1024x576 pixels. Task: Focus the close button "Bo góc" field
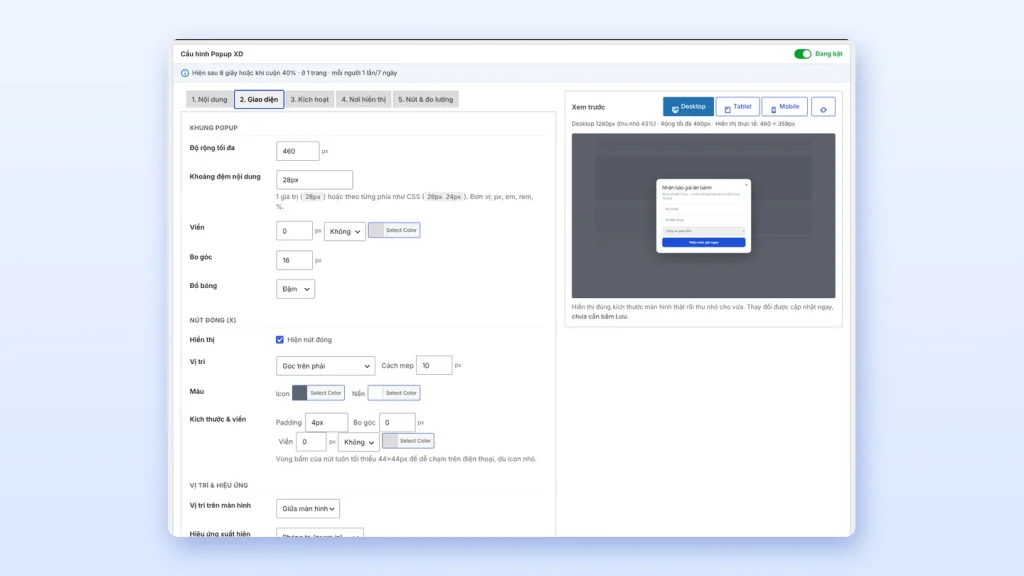tap(397, 423)
